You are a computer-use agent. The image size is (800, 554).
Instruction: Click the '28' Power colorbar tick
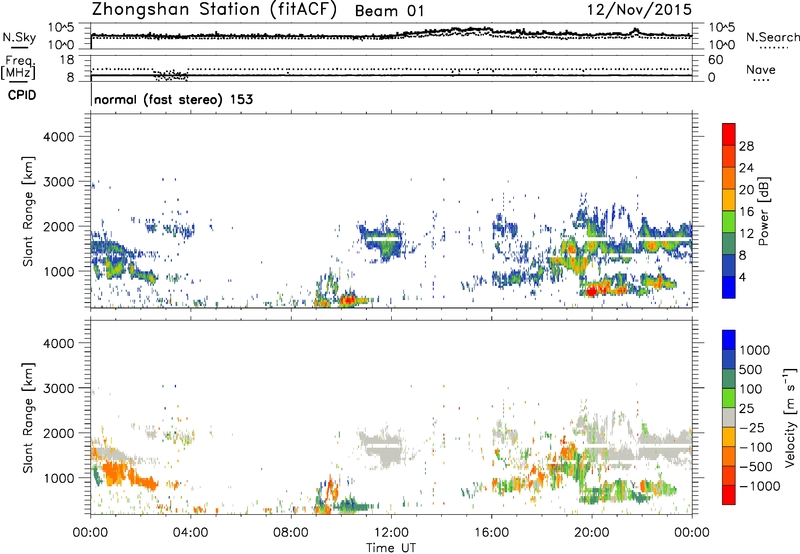(746, 146)
